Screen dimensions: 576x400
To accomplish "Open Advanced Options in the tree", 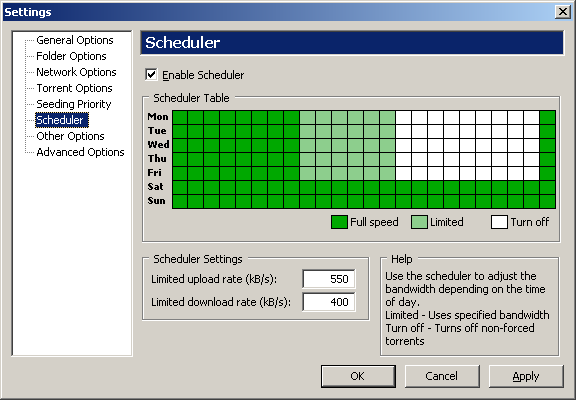I will 80,152.
